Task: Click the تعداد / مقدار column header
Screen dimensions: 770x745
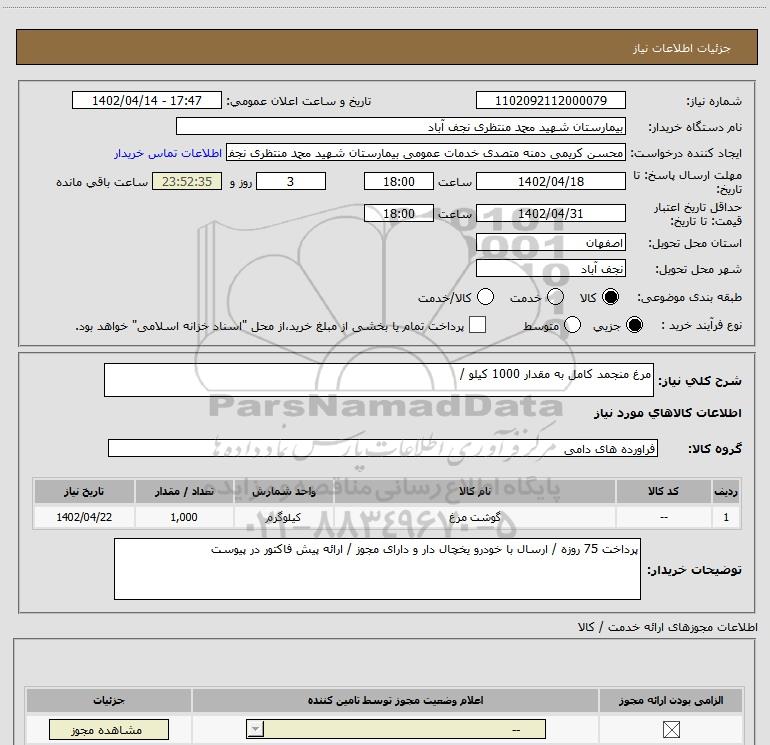Action: coord(184,491)
